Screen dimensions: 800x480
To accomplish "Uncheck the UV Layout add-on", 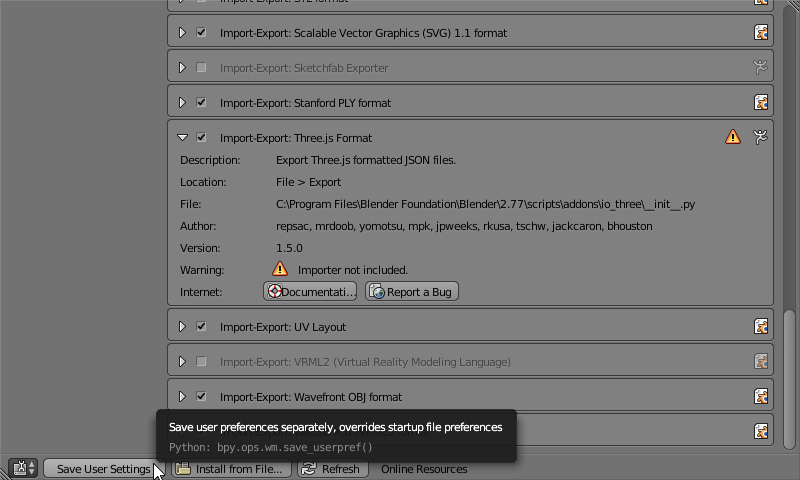I will pyautogui.click(x=201, y=326).
